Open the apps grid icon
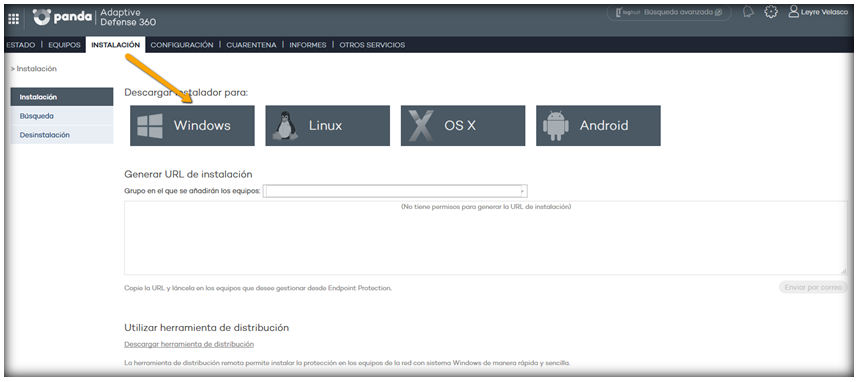 tap(14, 19)
